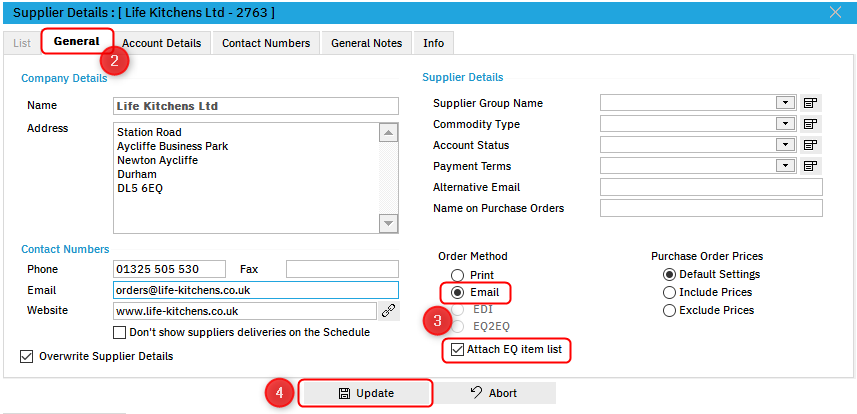
Task: Expand Payment Terms dropdown
Action: point(785,166)
